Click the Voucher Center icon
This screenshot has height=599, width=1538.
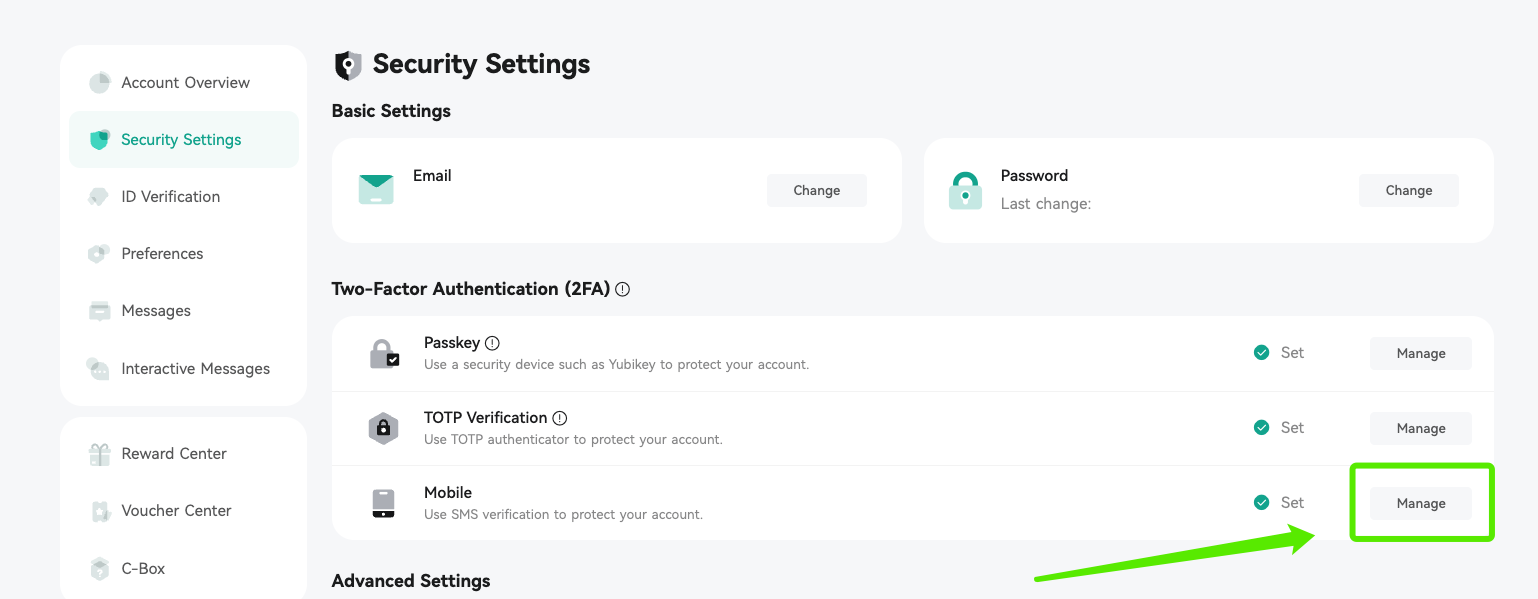pos(99,511)
